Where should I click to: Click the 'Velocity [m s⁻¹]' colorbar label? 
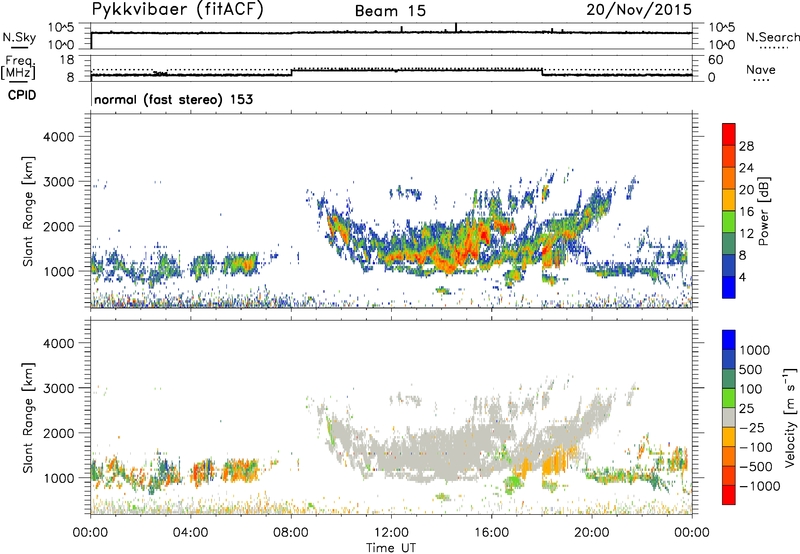click(790, 417)
